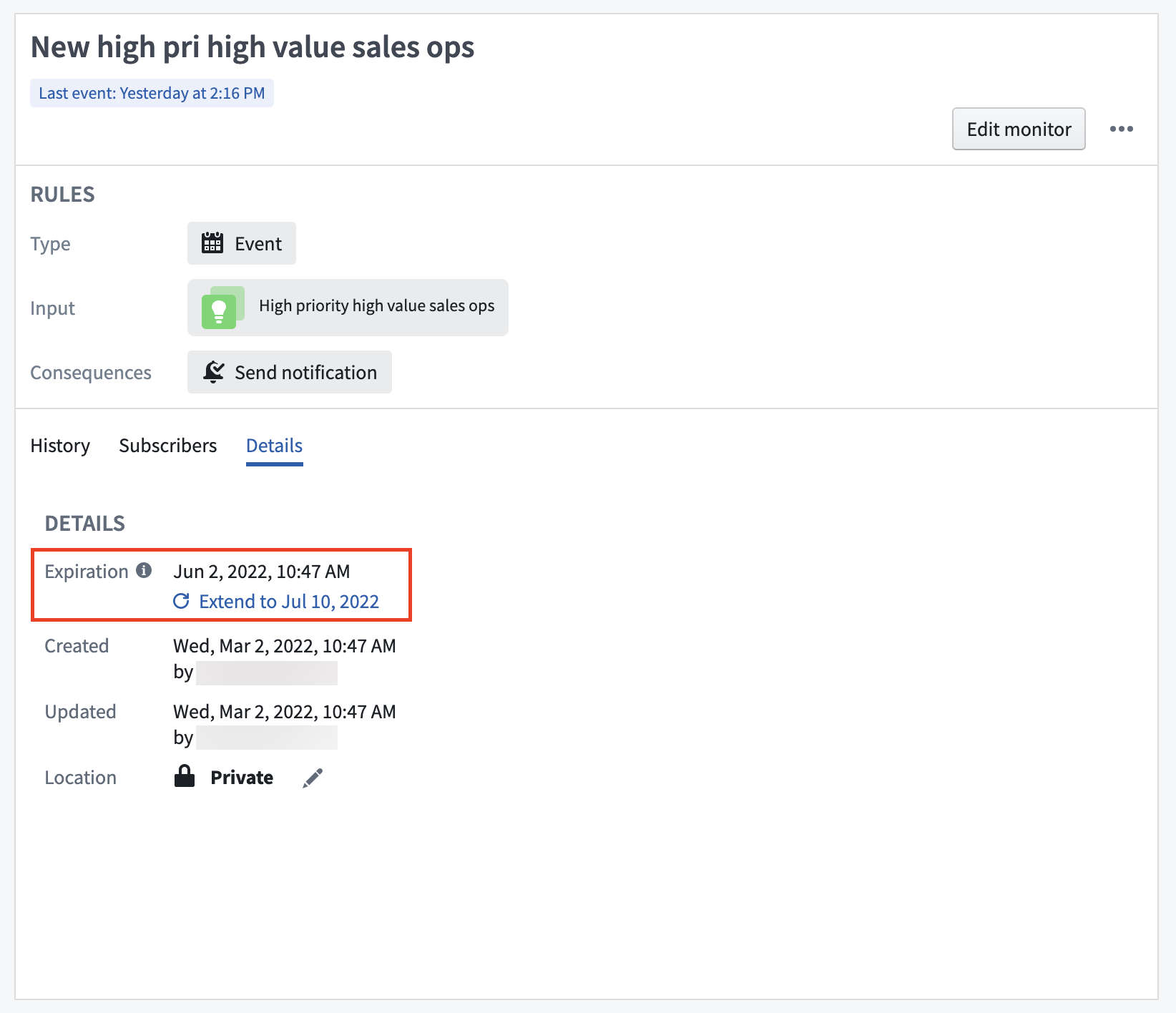Open the High priority high value sales ops input
The height and width of the screenshot is (1013, 1176).
click(x=348, y=308)
